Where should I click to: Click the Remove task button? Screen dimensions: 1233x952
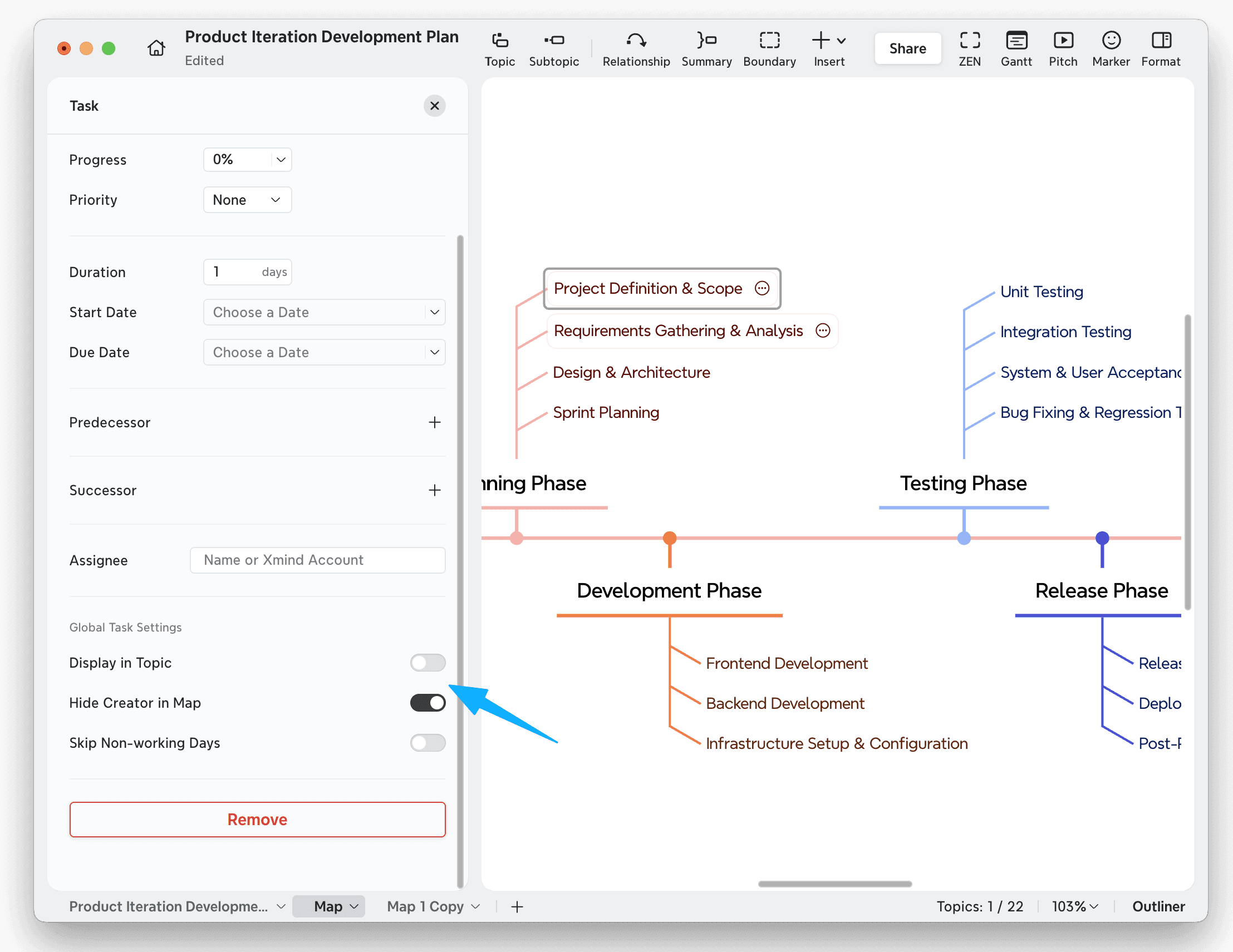point(257,820)
